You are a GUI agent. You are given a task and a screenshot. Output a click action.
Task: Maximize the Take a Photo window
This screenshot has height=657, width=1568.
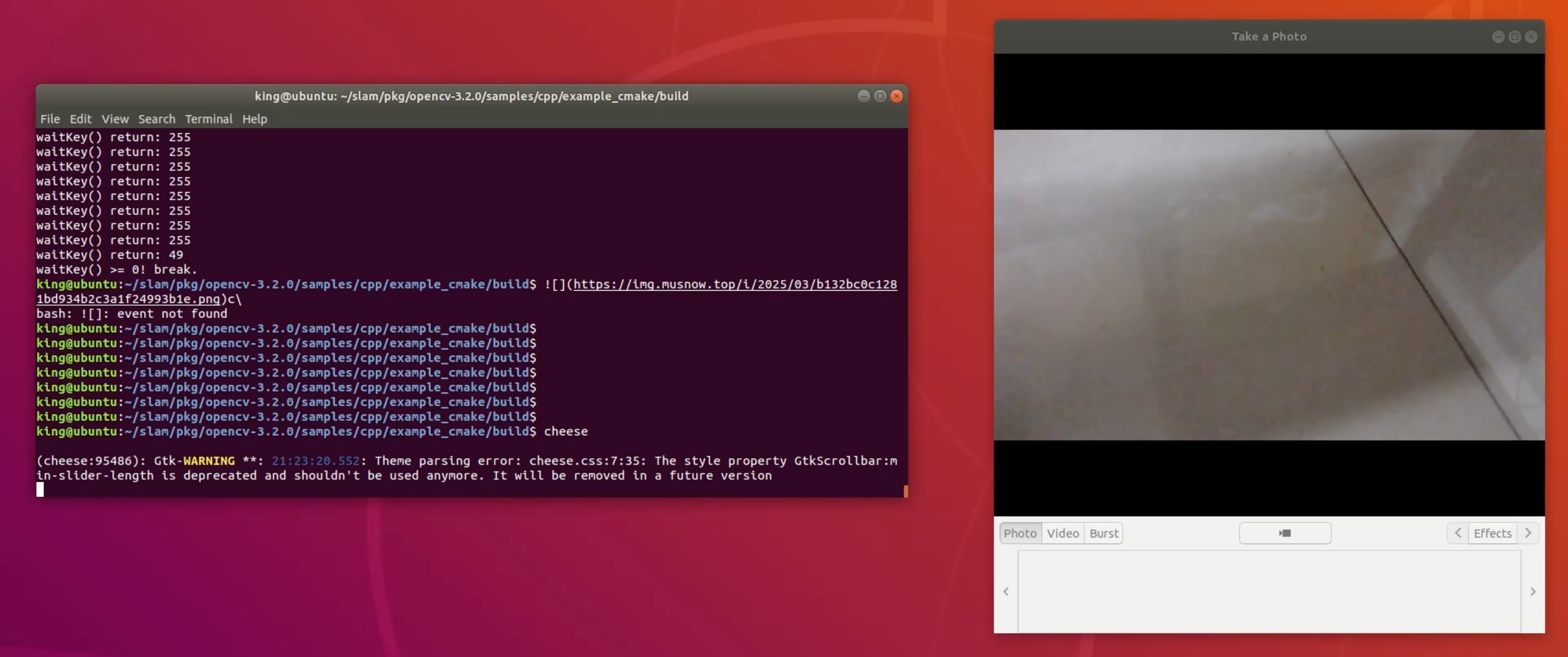pyautogui.click(x=1514, y=36)
